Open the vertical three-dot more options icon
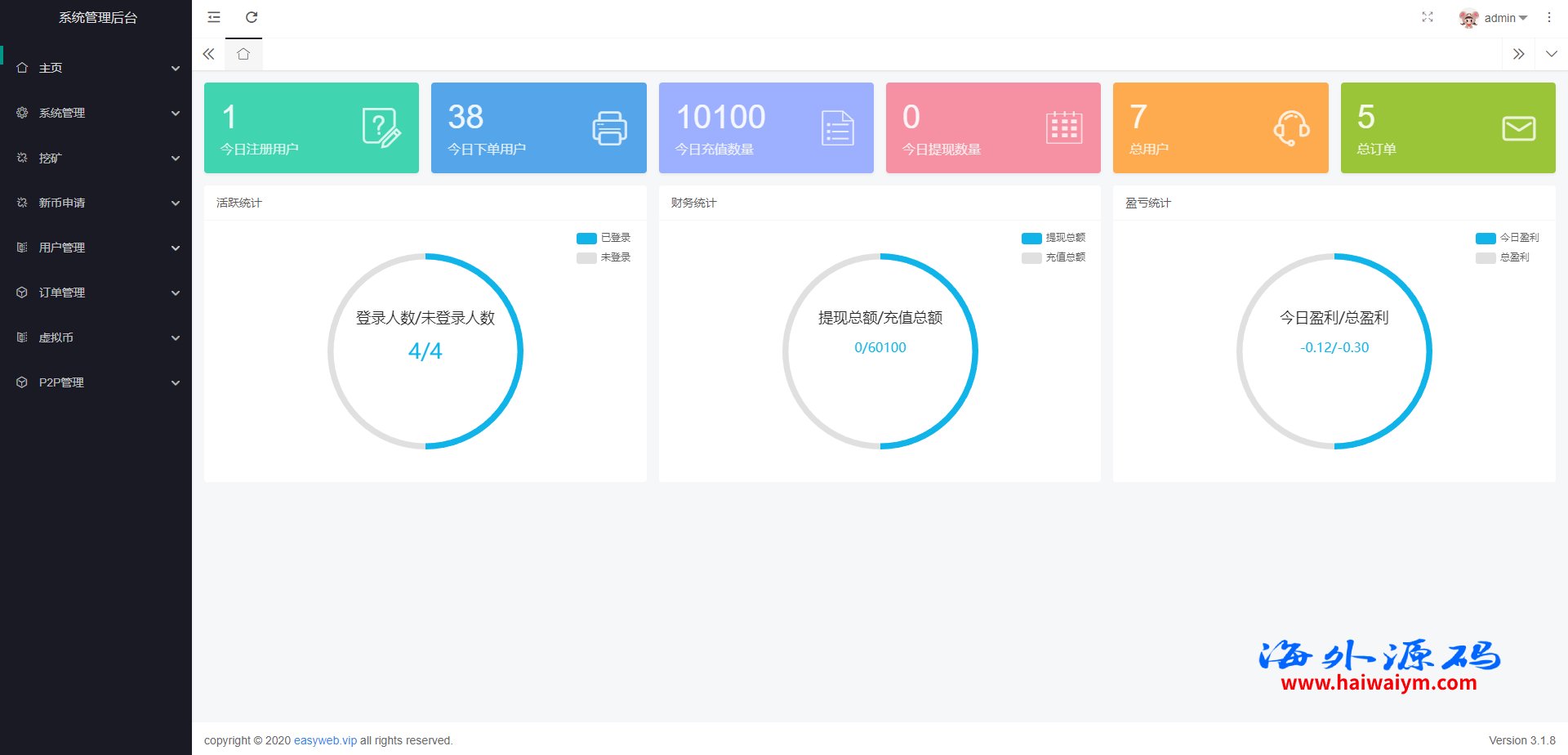 point(1548,17)
